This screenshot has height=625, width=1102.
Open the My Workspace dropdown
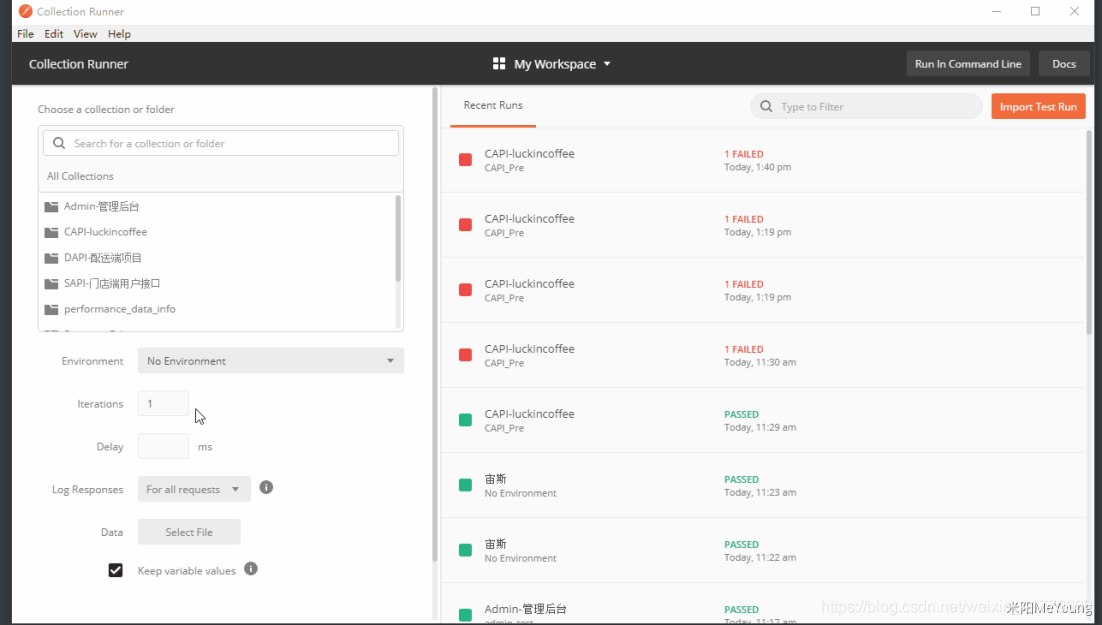[552, 64]
